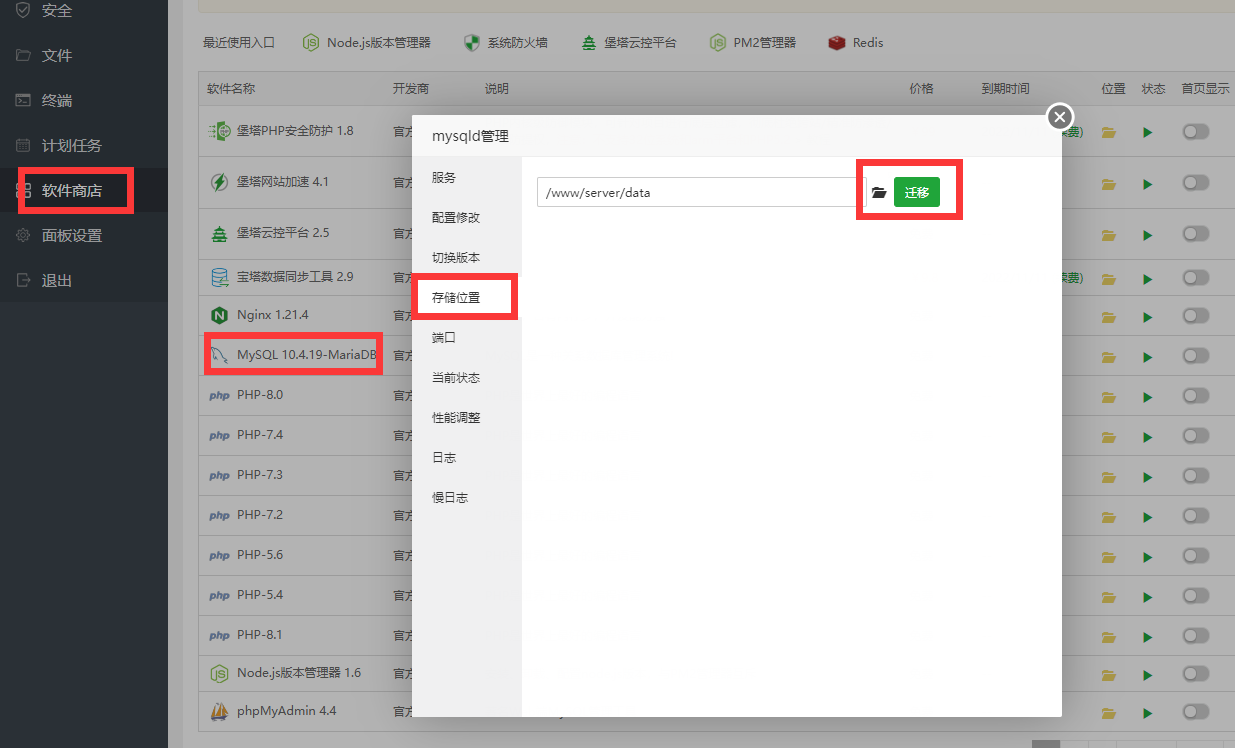This screenshot has height=748, width=1235.
Task: Open 面板设置 panel settings
Action: [x=71, y=236]
